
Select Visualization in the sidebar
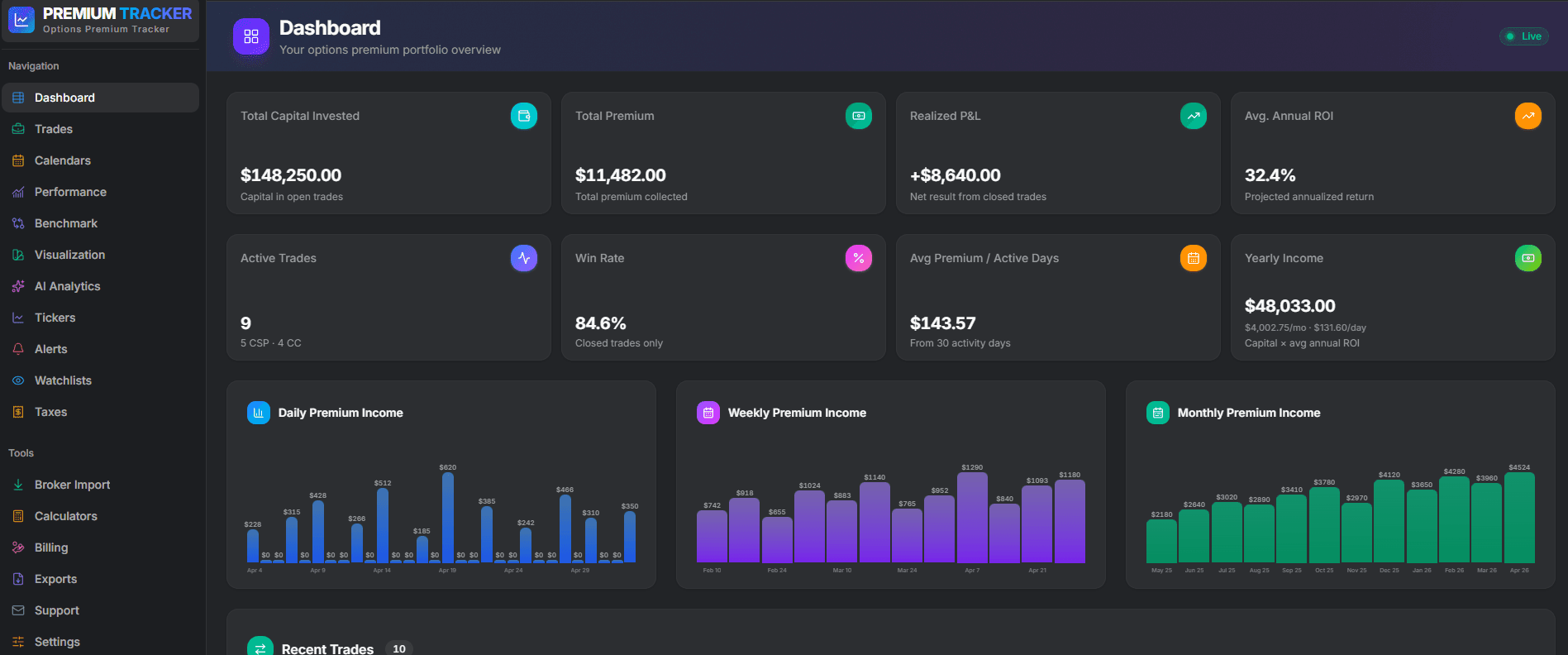pos(100,255)
